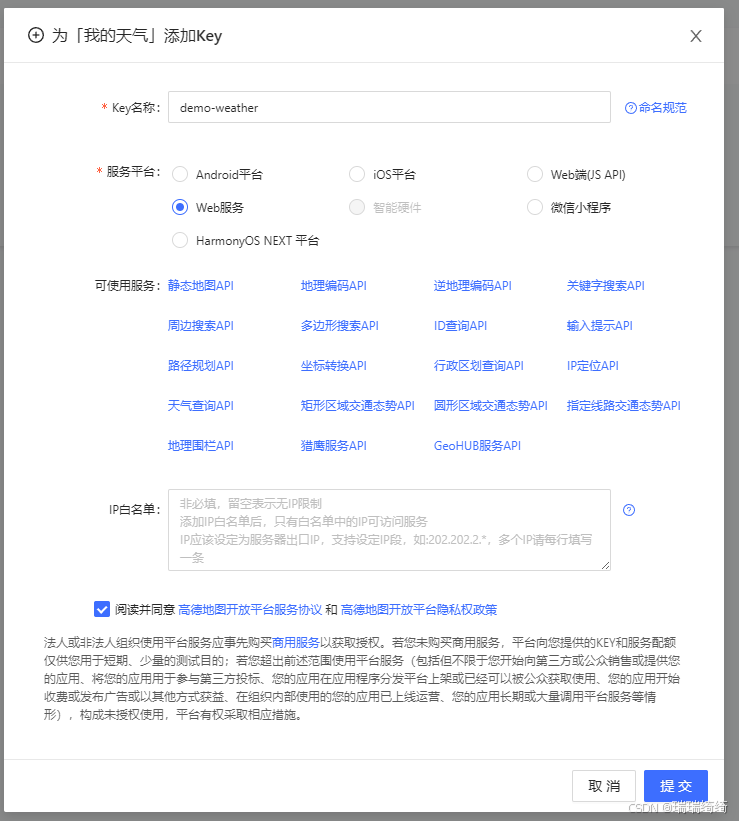739x821 pixels.
Task: Open the 圆形区域交通态势API link
Action: pyautogui.click(x=491, y=406)
